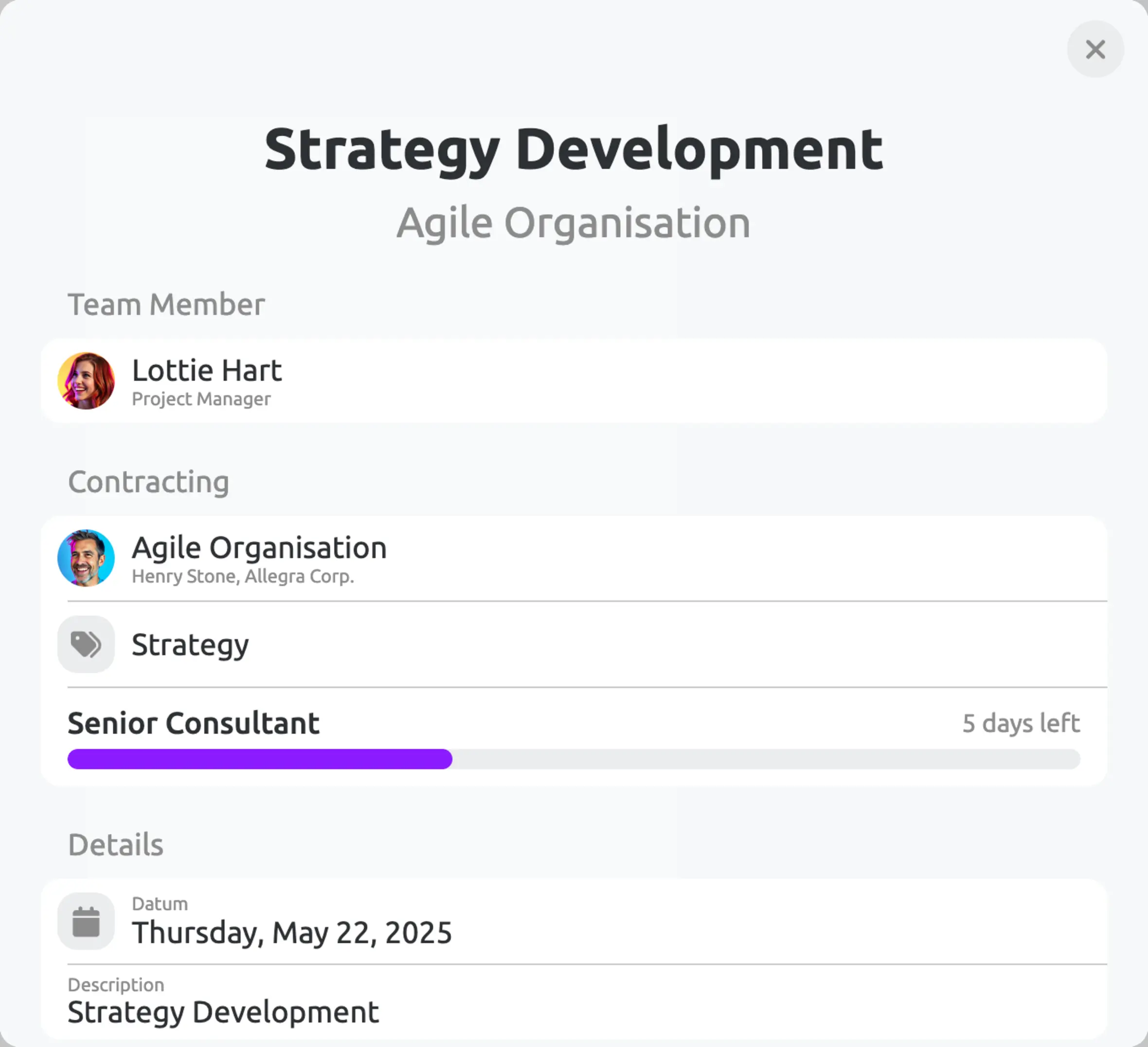
Task: Click the date Thursday, May 22, 2025
Action: point(291,933)
